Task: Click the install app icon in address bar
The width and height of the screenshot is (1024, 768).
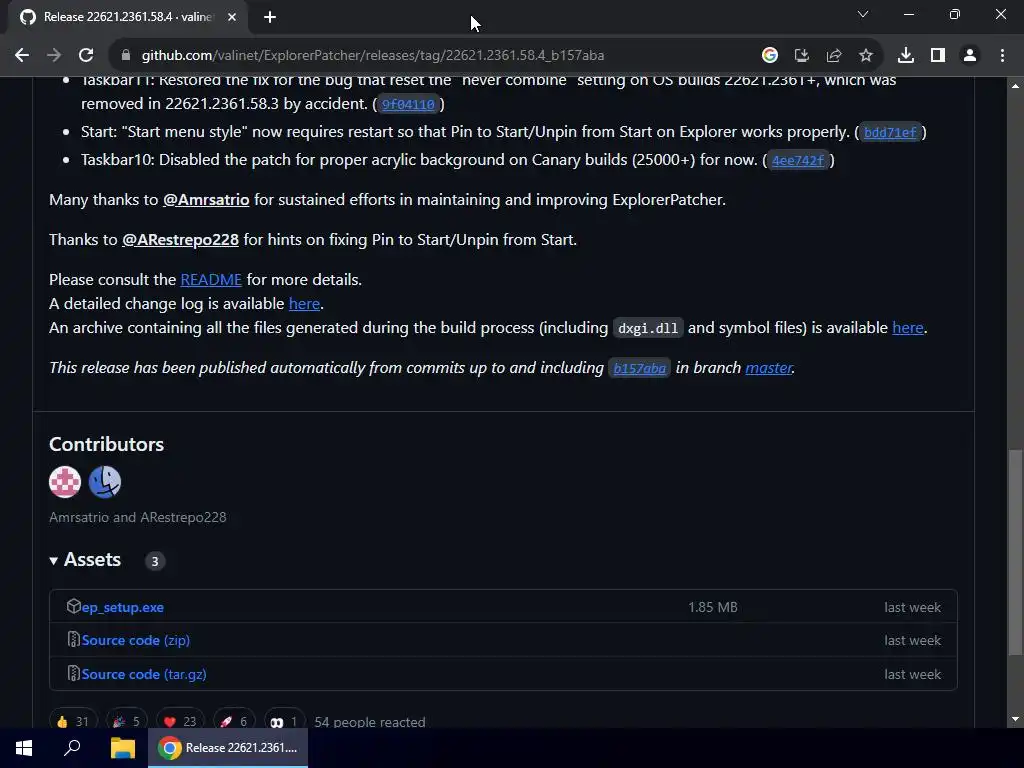Action: click(x=801, y=56)
